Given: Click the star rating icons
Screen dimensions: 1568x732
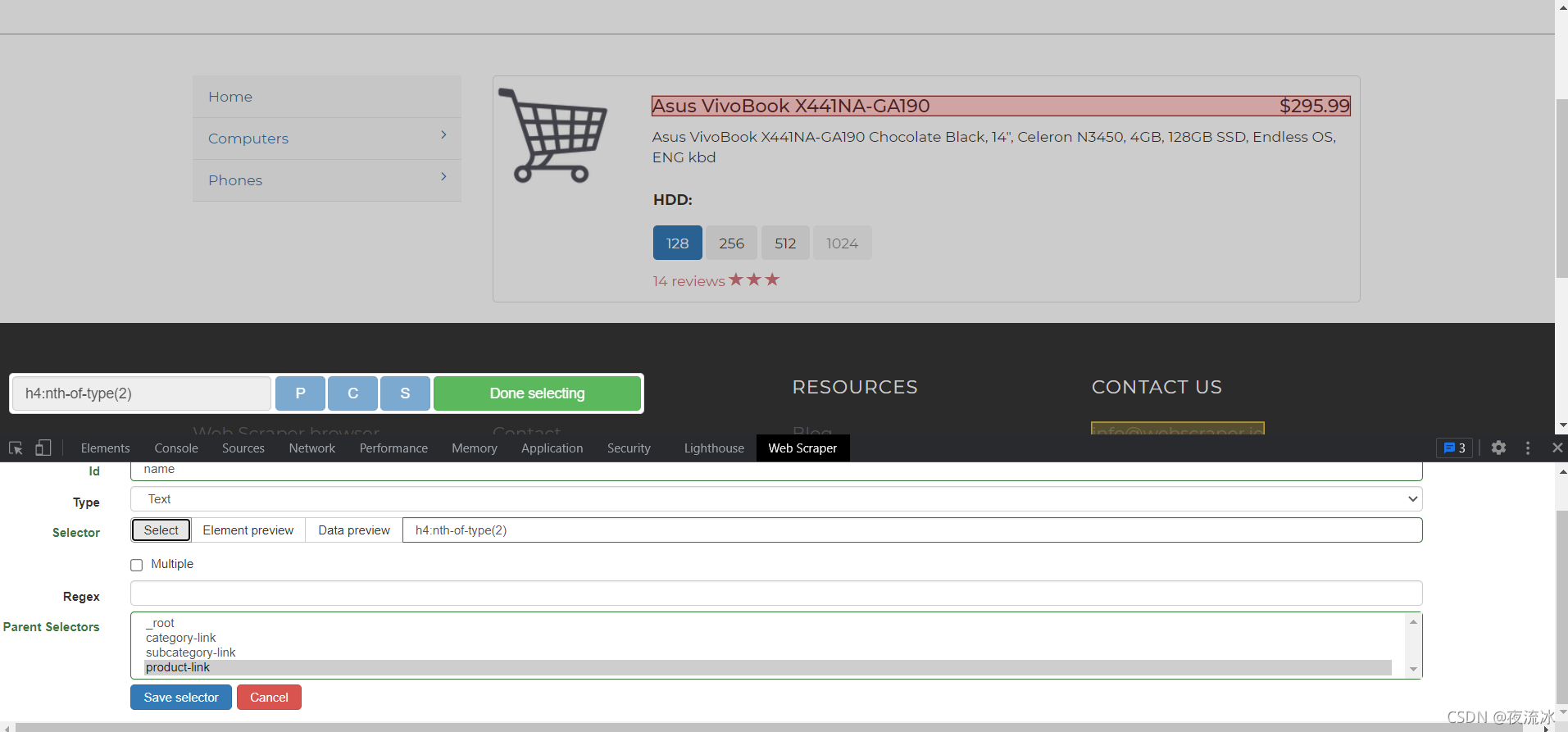Looking at the screenshot, I should pos(754,280).
